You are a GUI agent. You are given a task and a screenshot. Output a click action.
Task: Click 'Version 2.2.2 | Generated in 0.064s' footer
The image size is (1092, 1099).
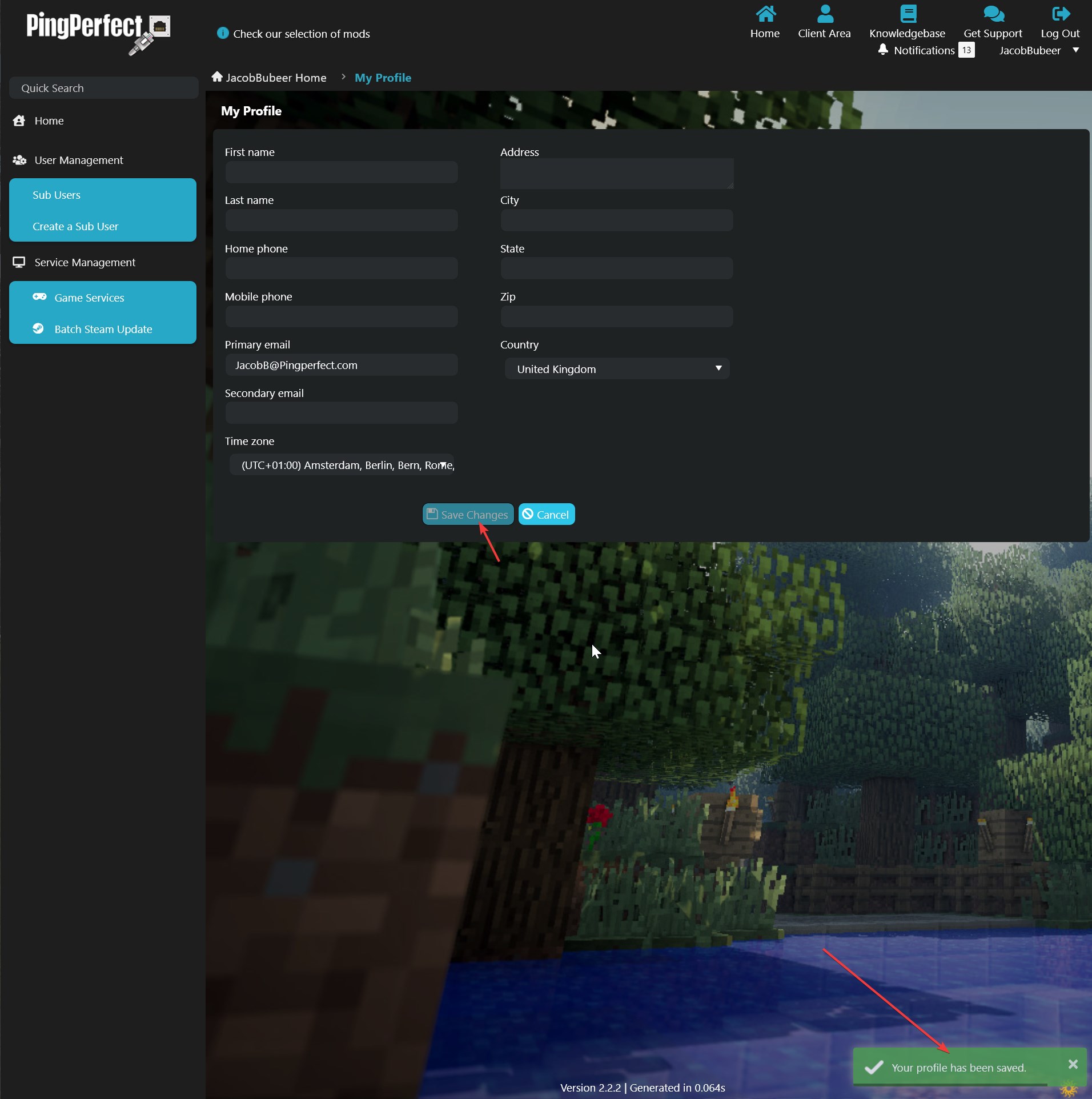(643, 1088)
